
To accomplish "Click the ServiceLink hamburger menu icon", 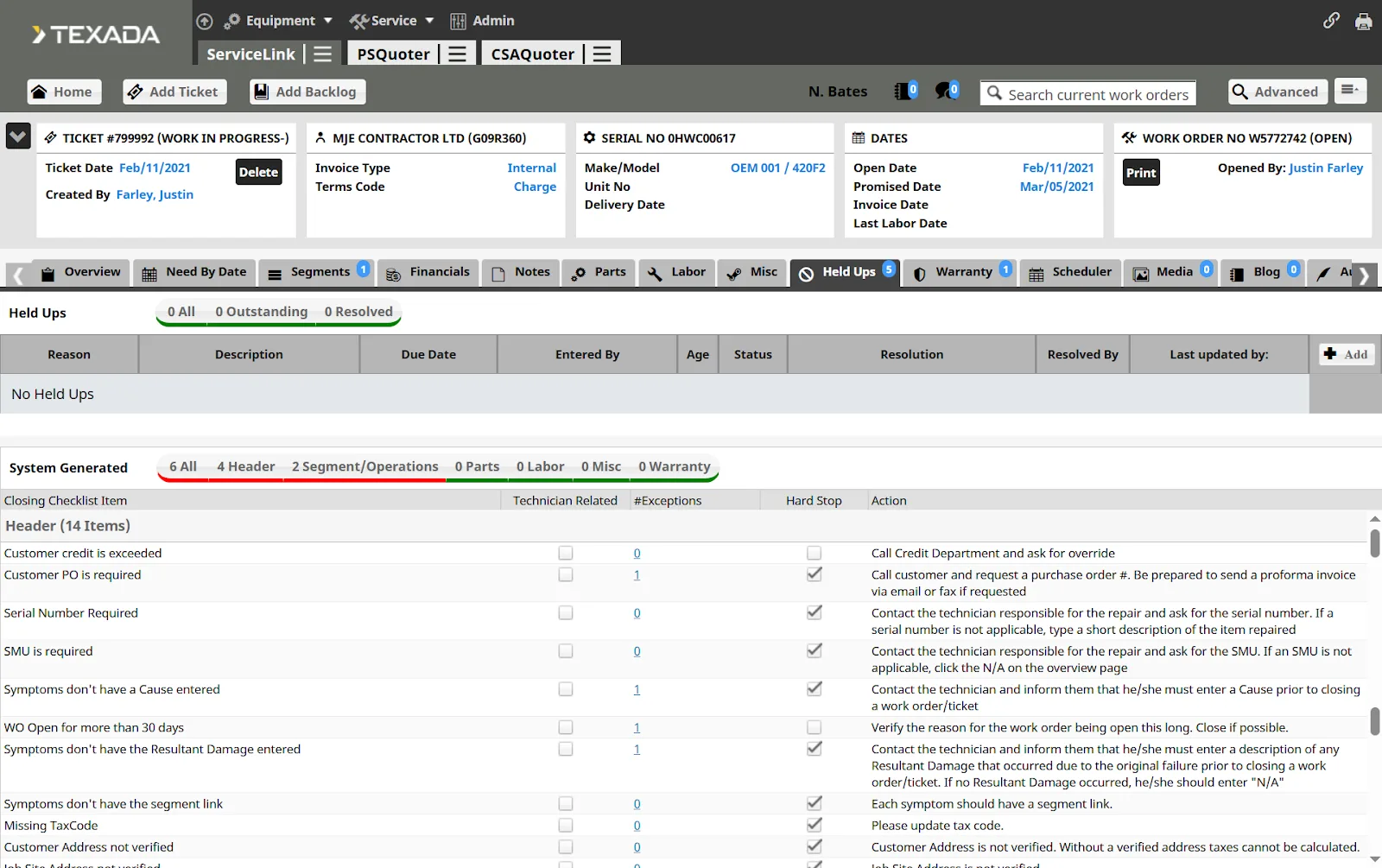I will coord(322,54).
